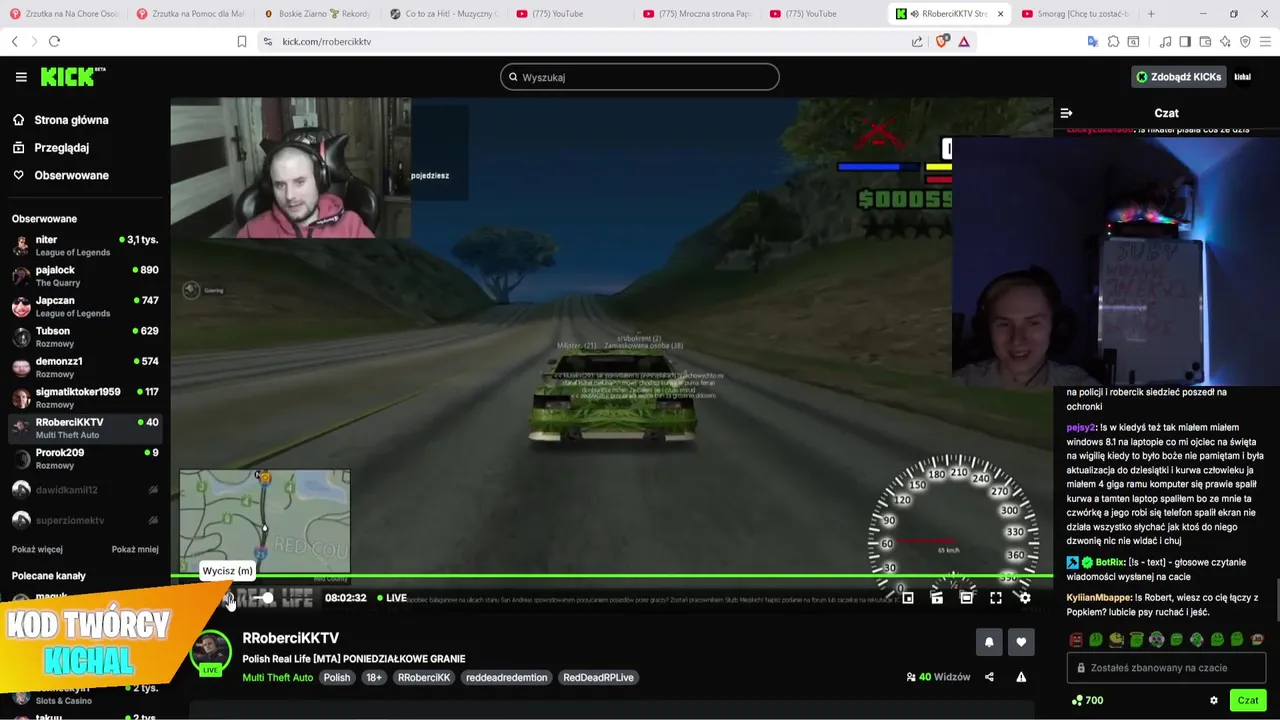Image resolution: width=1280 pixels, height=720 pixels.
Task: Switch to the Smorąg YouTube tab
Action: tap(1074, 14)
